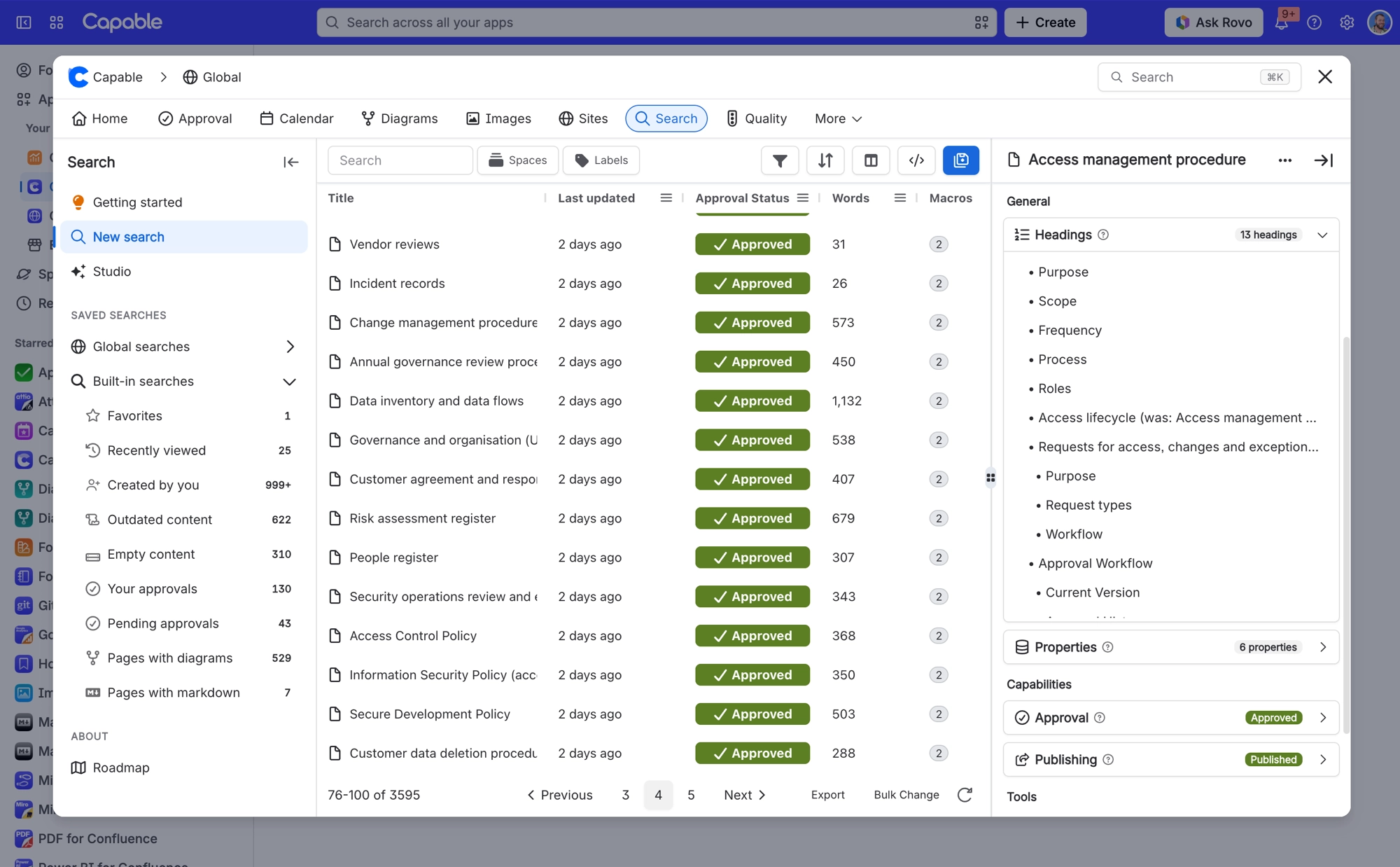
Task: Click the refresh results icon
Action: (965, 795)
